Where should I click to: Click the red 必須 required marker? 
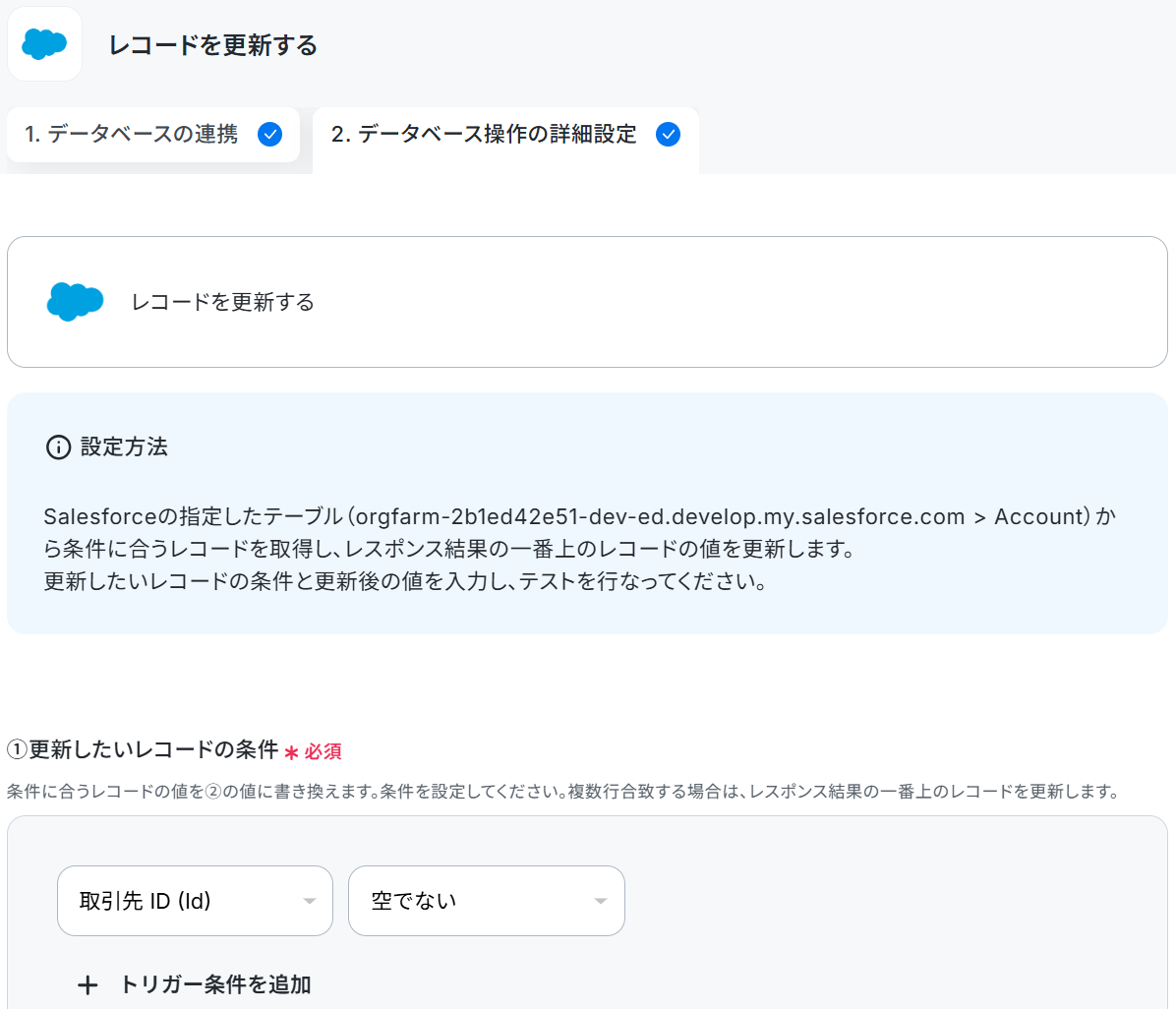314,751
